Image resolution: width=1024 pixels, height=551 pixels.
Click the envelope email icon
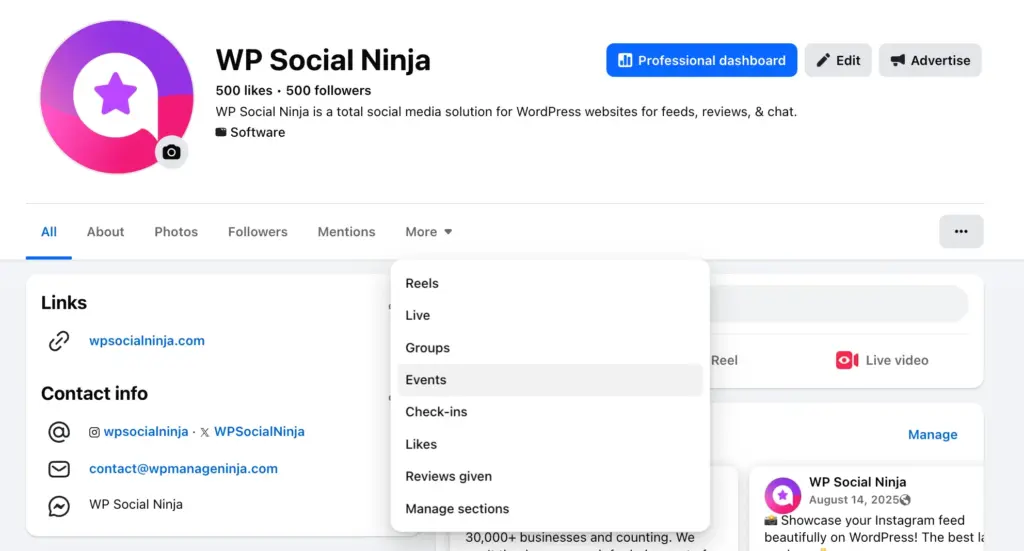pos(59,469)
